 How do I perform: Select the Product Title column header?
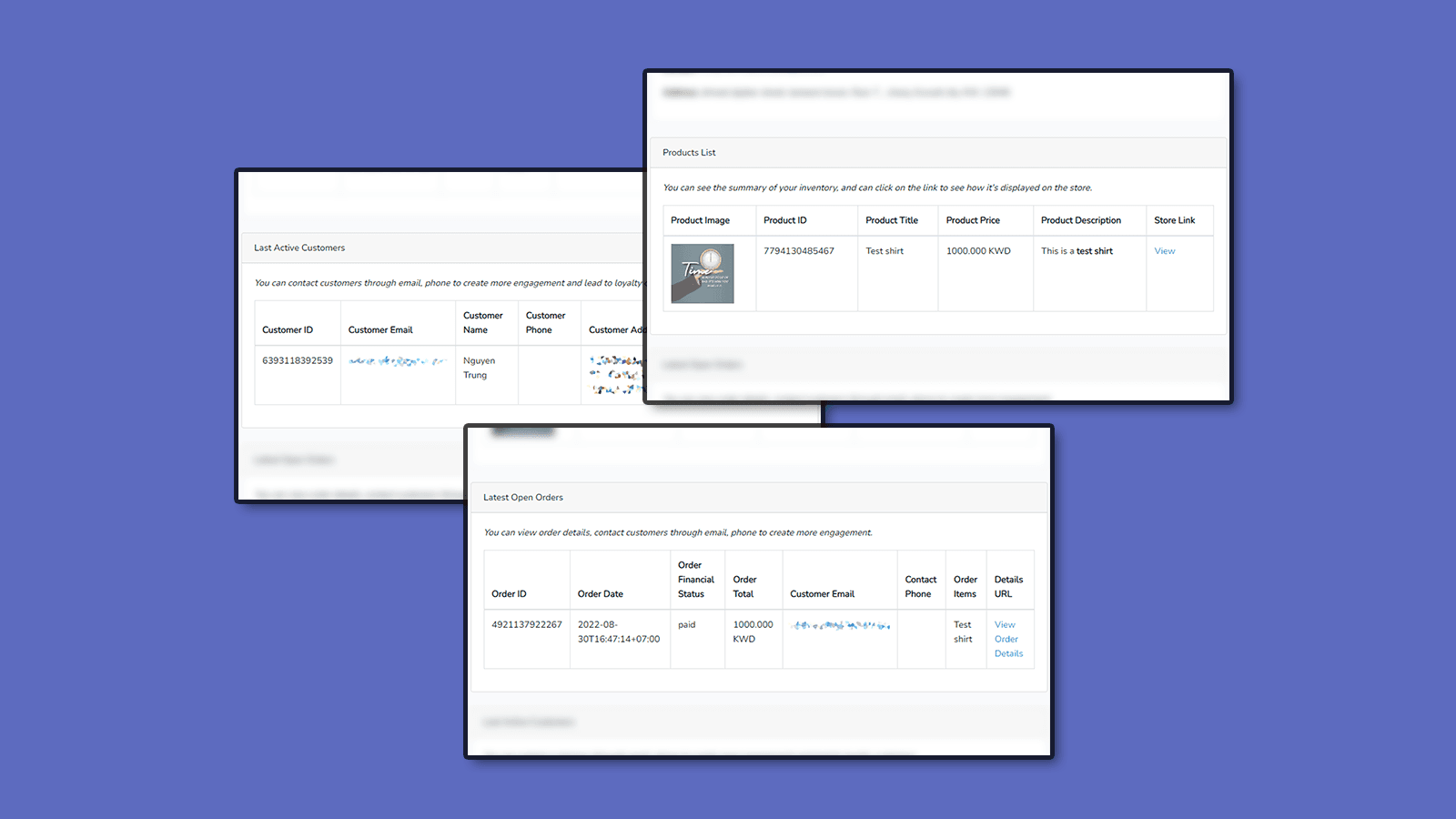(x=891, y=220)
